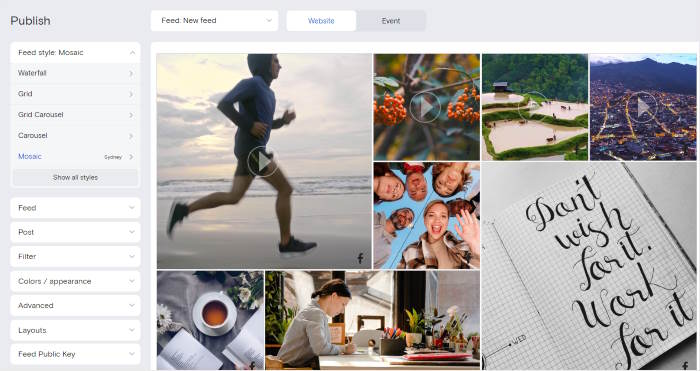Viewport: 700px width, 371px height.
Task: Expand the Feed Public Key section
Action: [75, 354]
